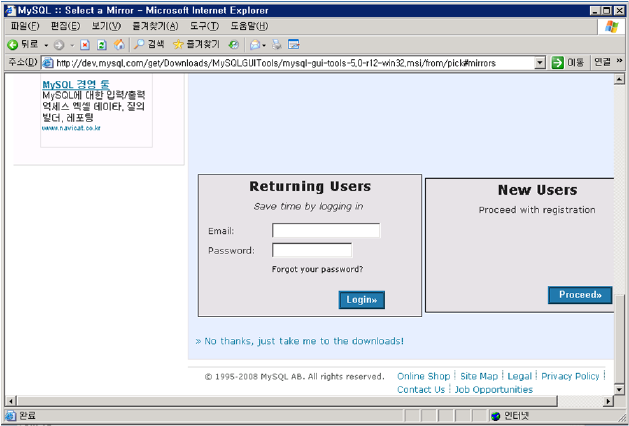The height and width of the screenshot is (426, 629).
Task: Print the page using the printer icon
Action: (x=277, y=45)
